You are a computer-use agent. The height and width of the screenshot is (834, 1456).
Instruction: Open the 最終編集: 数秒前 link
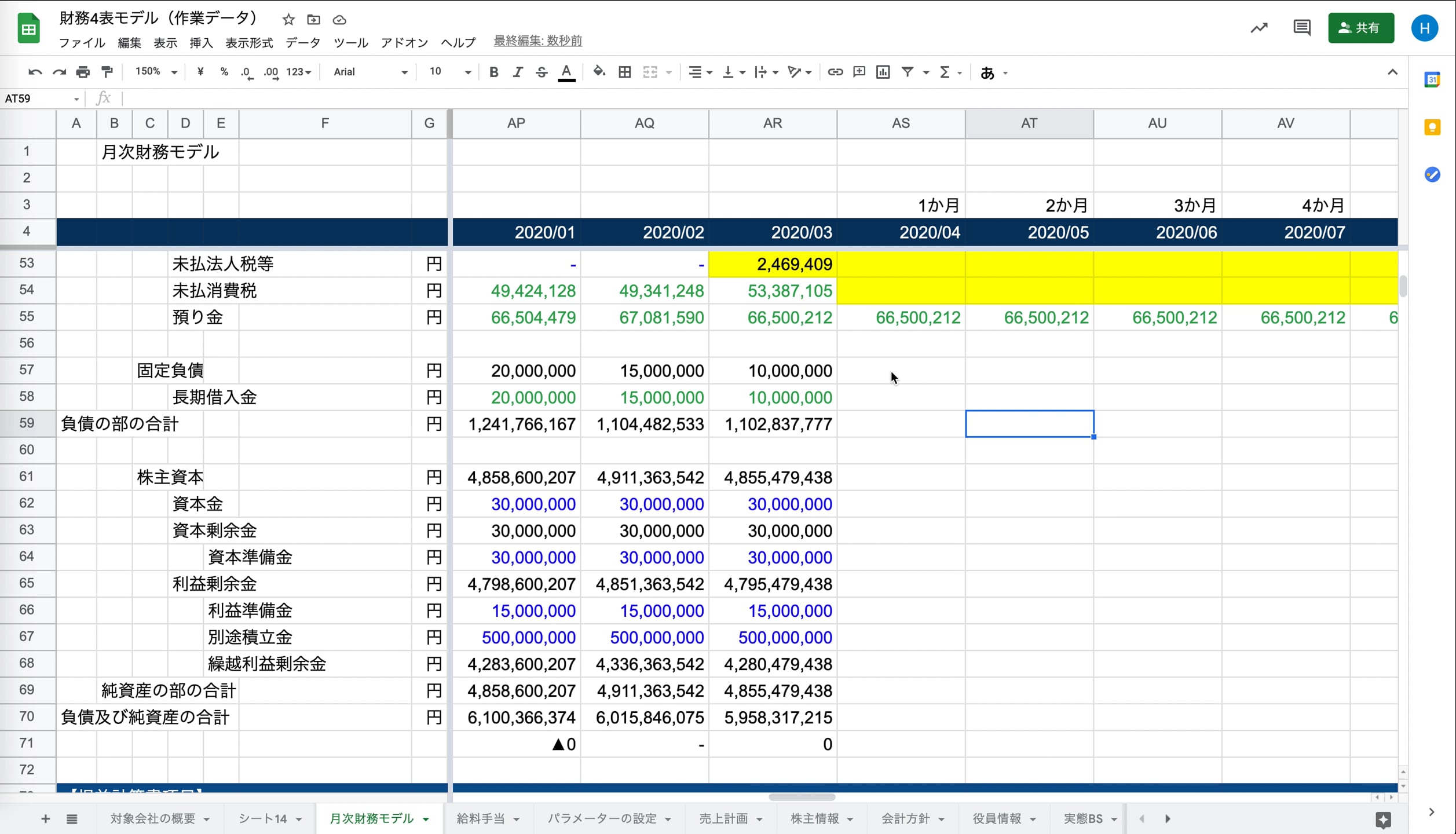(537, 41)
